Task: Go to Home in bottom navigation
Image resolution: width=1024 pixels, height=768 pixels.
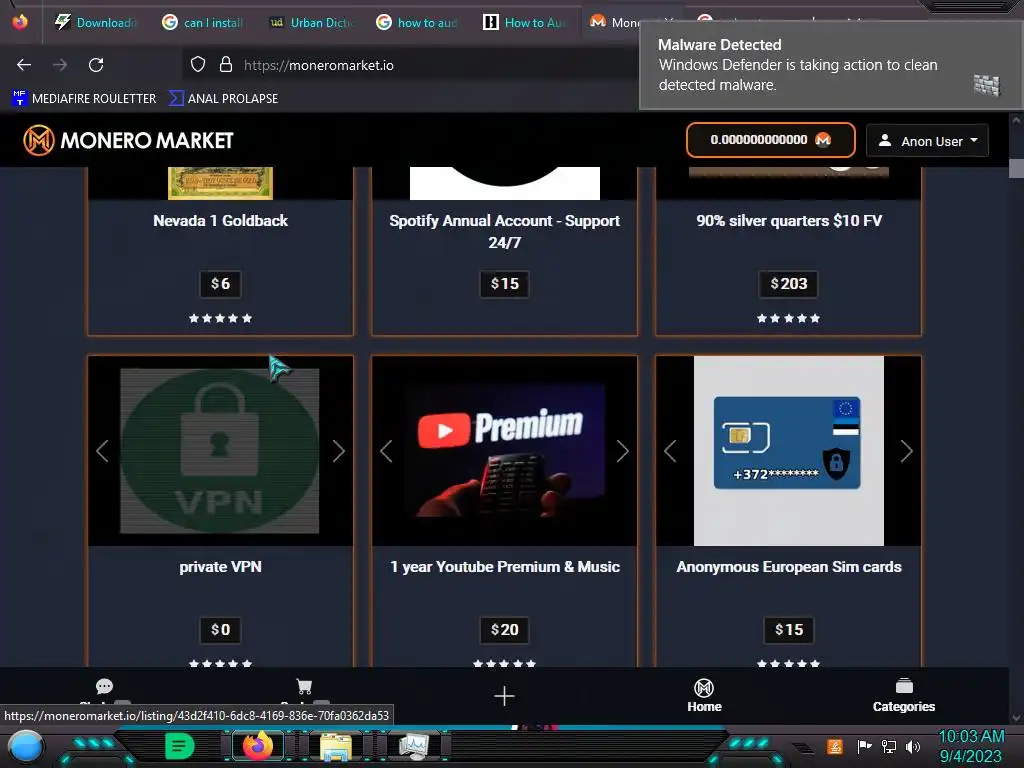Action: click(704, 696)
